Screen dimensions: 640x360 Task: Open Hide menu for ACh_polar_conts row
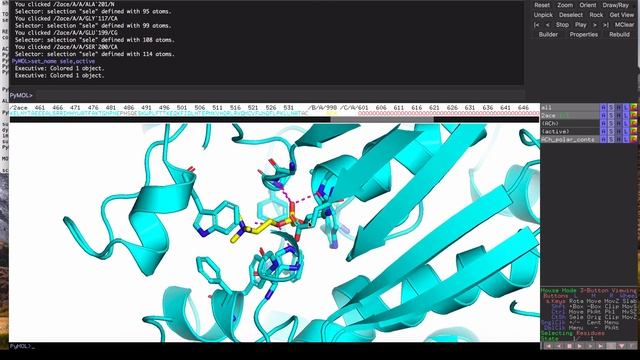(x=619, y=140)
